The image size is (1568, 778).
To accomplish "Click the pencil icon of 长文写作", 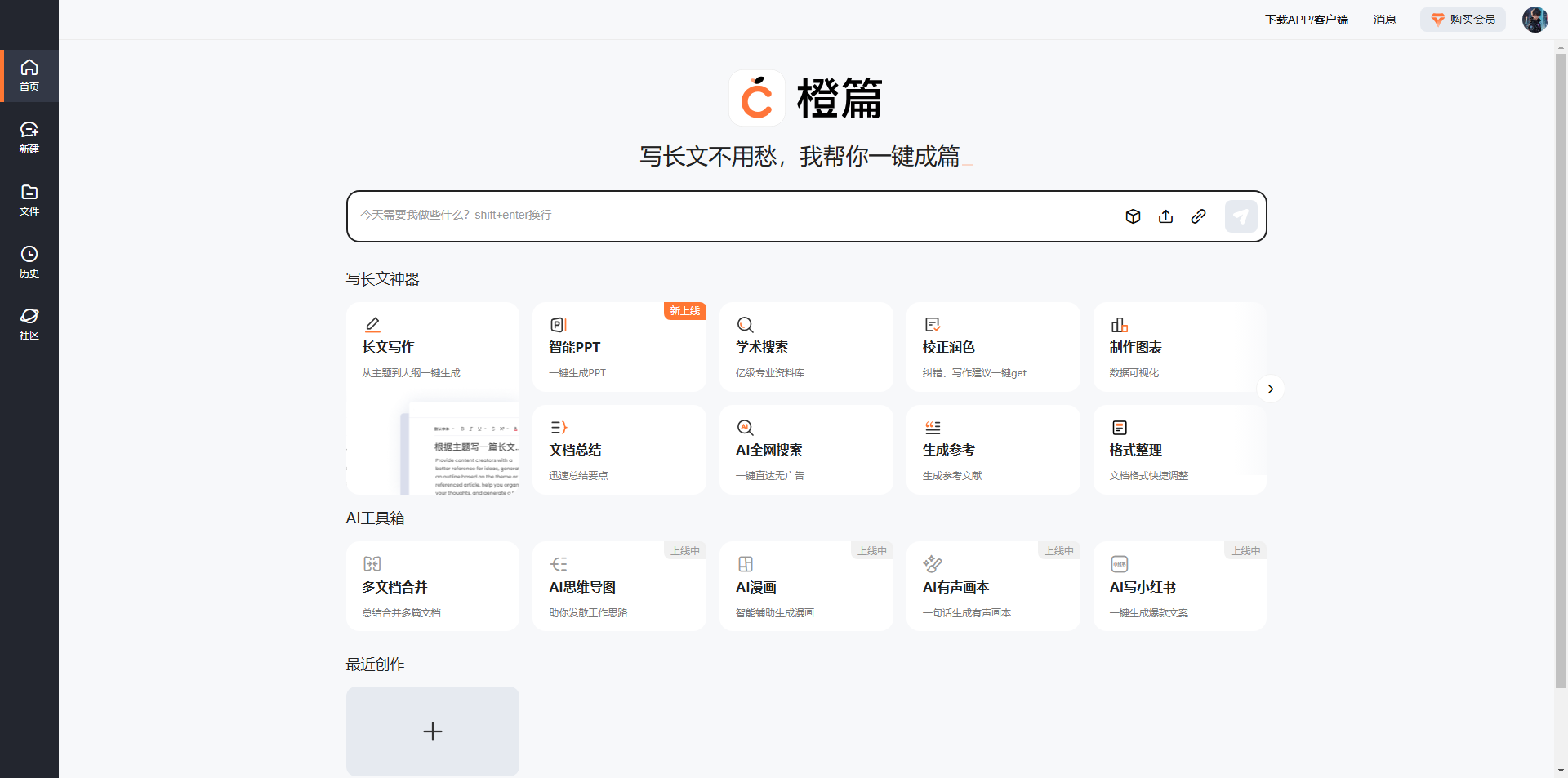I will (372, 324).
